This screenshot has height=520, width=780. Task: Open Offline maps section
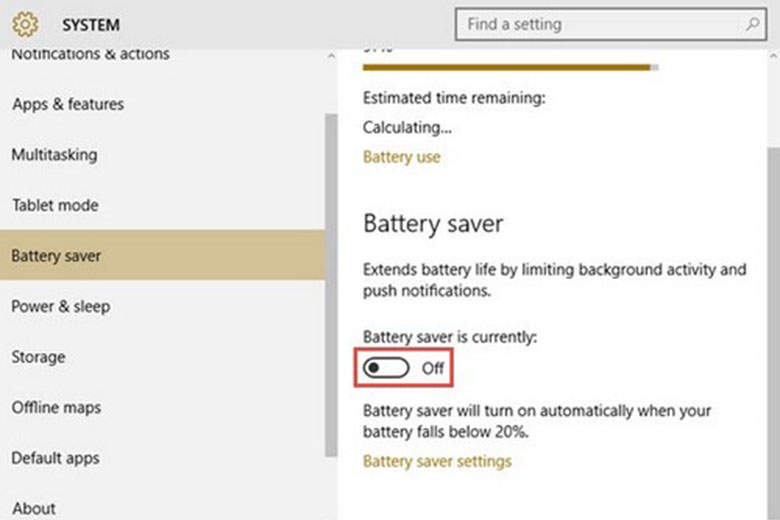[56, 407]
